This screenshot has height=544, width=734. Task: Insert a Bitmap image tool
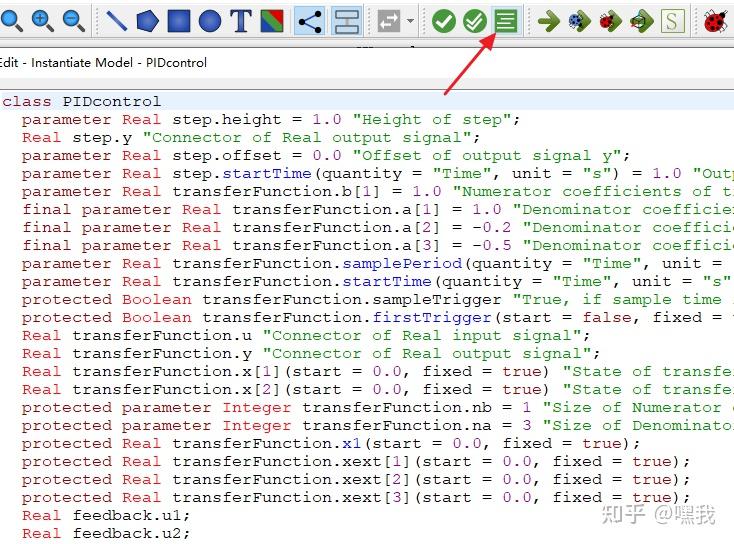(272, 21)
